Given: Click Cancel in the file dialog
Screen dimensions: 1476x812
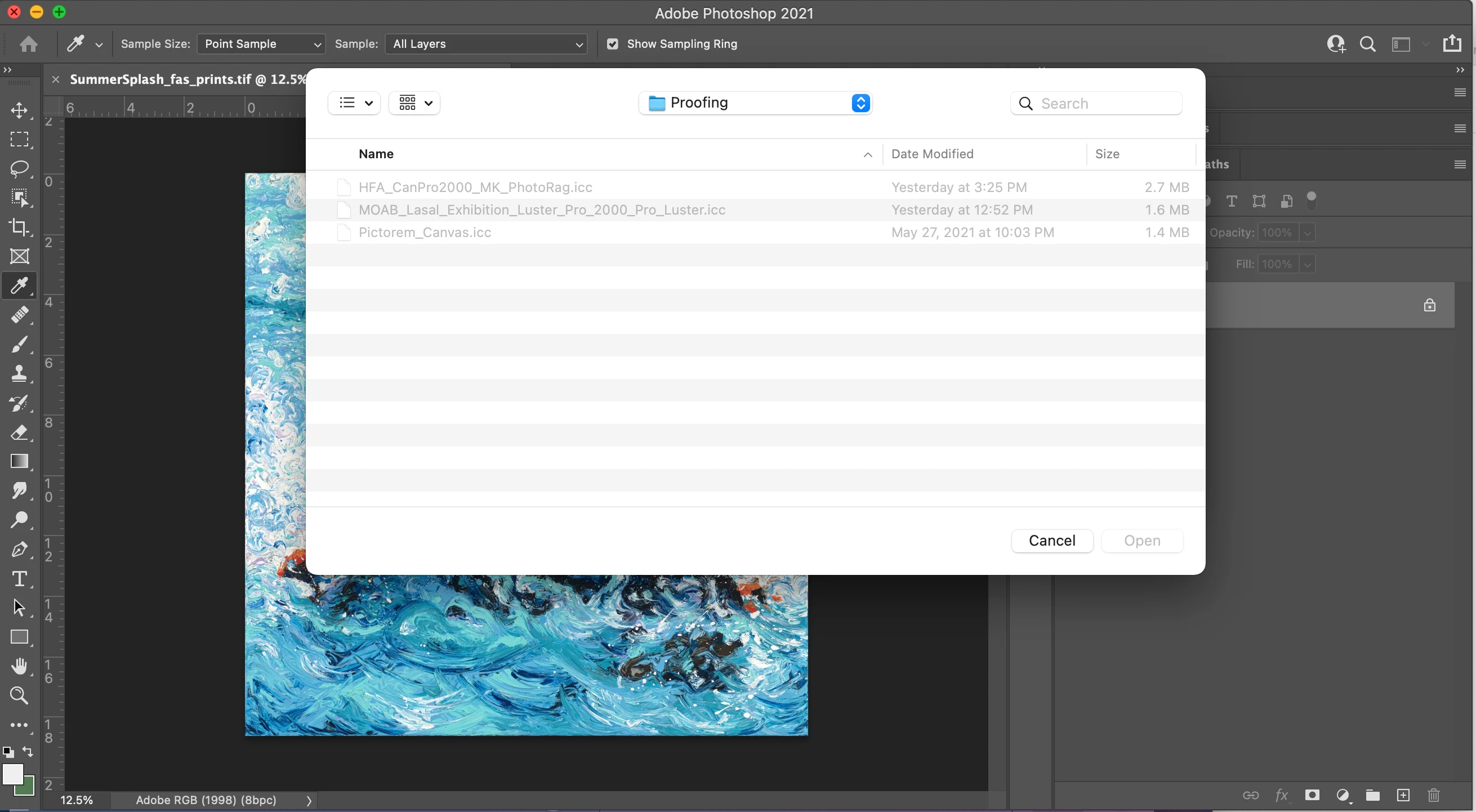Looking at the screenshot, I should tap(1051, 541).
